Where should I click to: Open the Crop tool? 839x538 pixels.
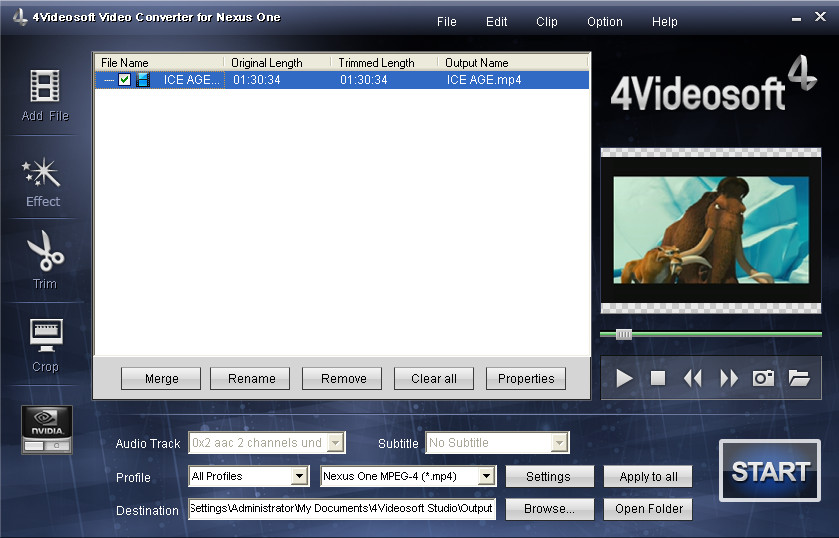pyautogui.click(x=45, y=345)
